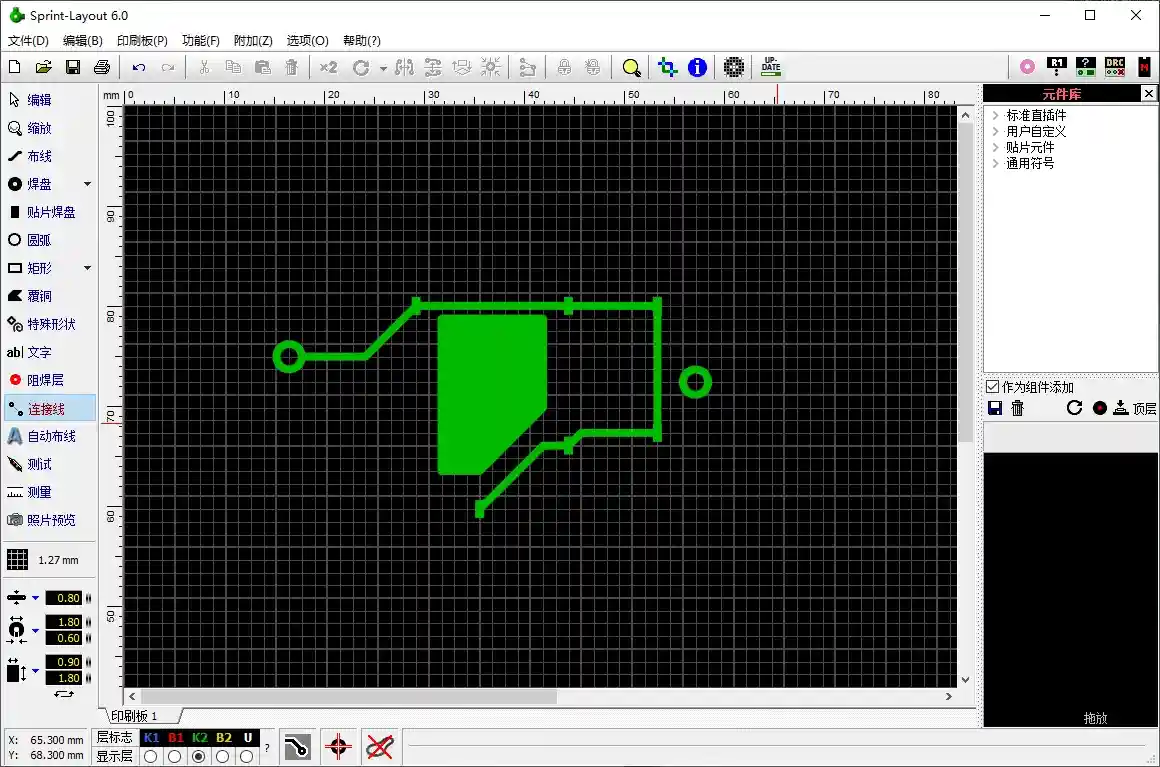Select K2 layer radio button
Screen dimensions: 1160x767
coord(198,757)
